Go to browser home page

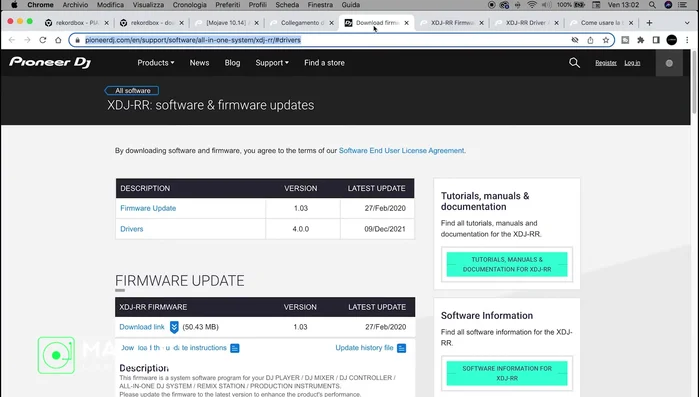point(58,40)
